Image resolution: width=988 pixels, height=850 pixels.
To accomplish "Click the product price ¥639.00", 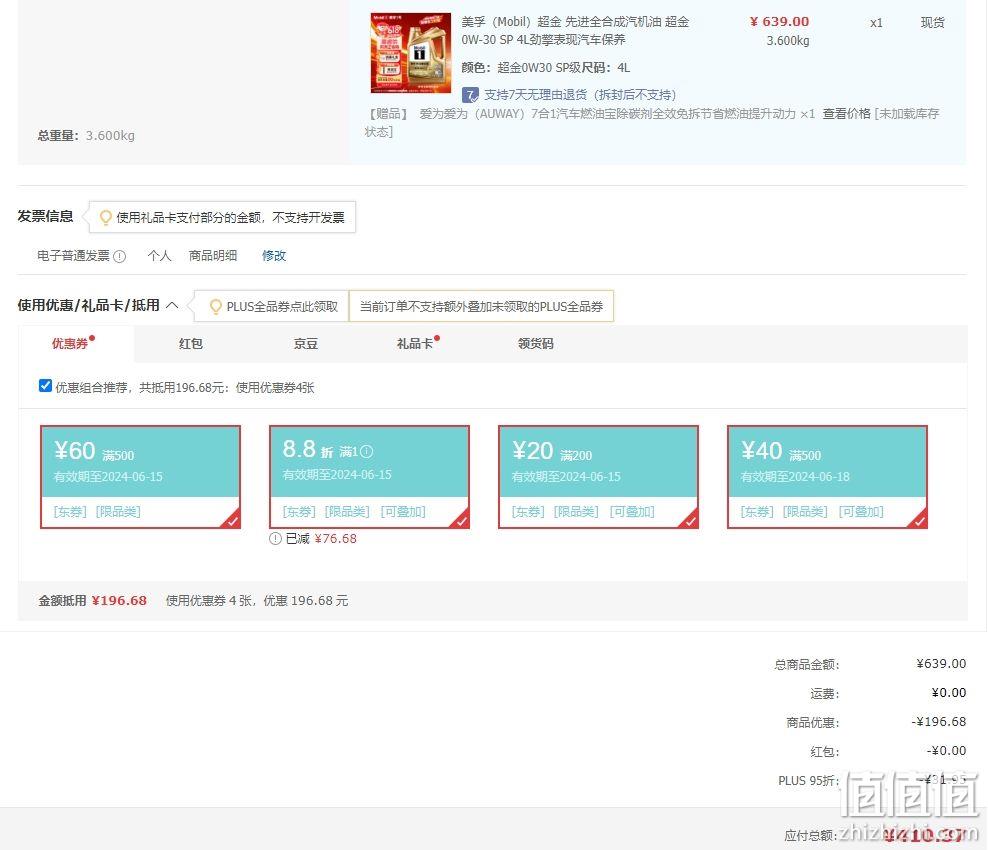I will pyautogui.click(x=779, y=21).
